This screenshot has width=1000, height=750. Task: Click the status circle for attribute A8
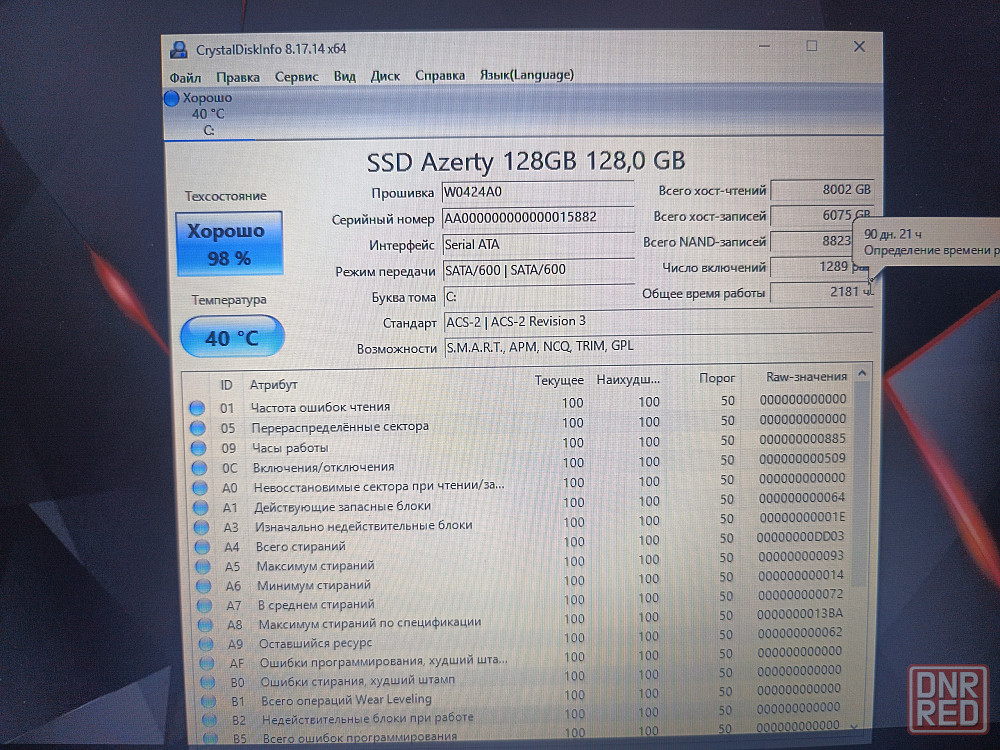pos(205,624)
